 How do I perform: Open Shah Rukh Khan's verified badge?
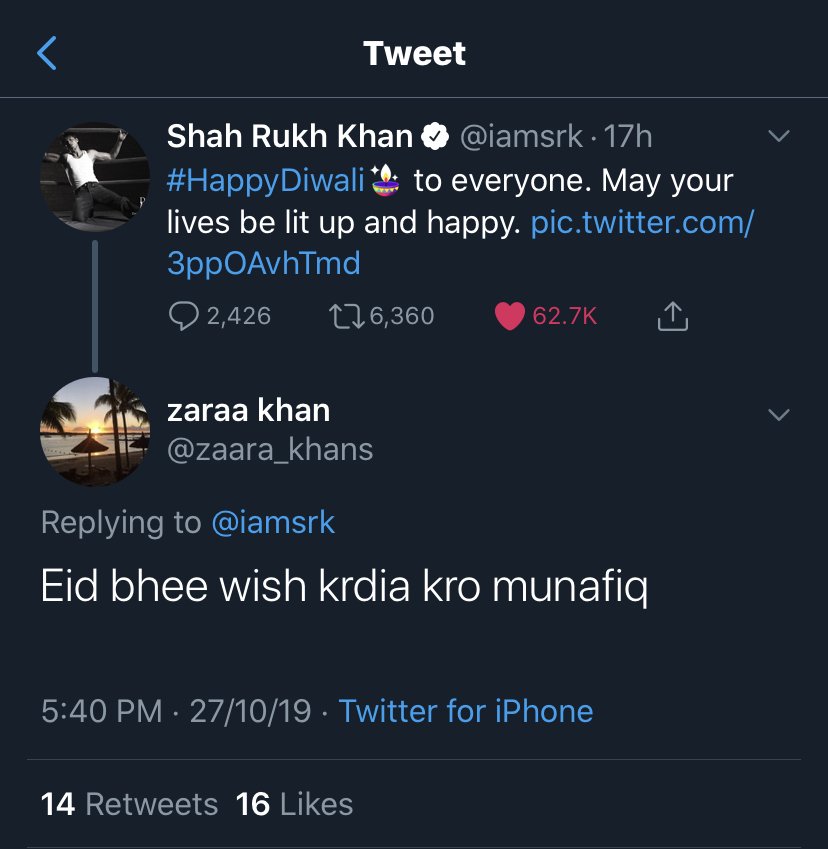pos(434,136)
